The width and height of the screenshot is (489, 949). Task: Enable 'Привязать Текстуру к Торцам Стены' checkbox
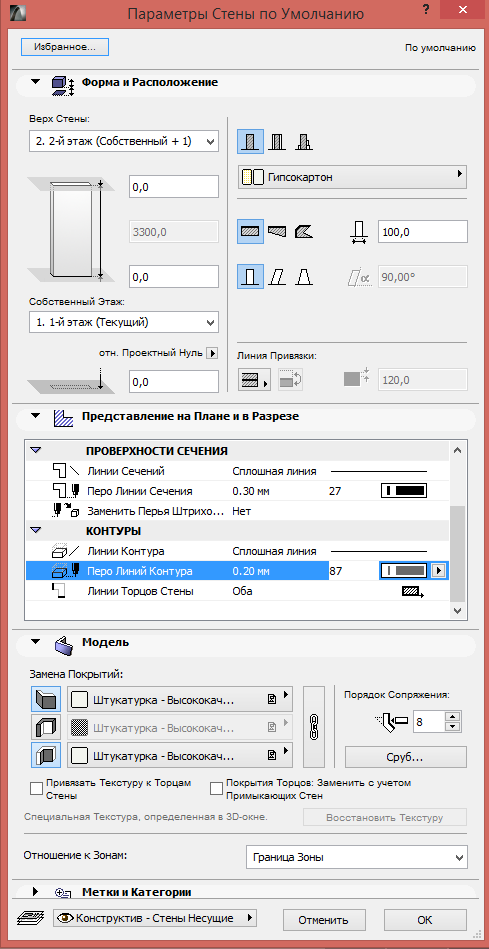tap(36, 789)
